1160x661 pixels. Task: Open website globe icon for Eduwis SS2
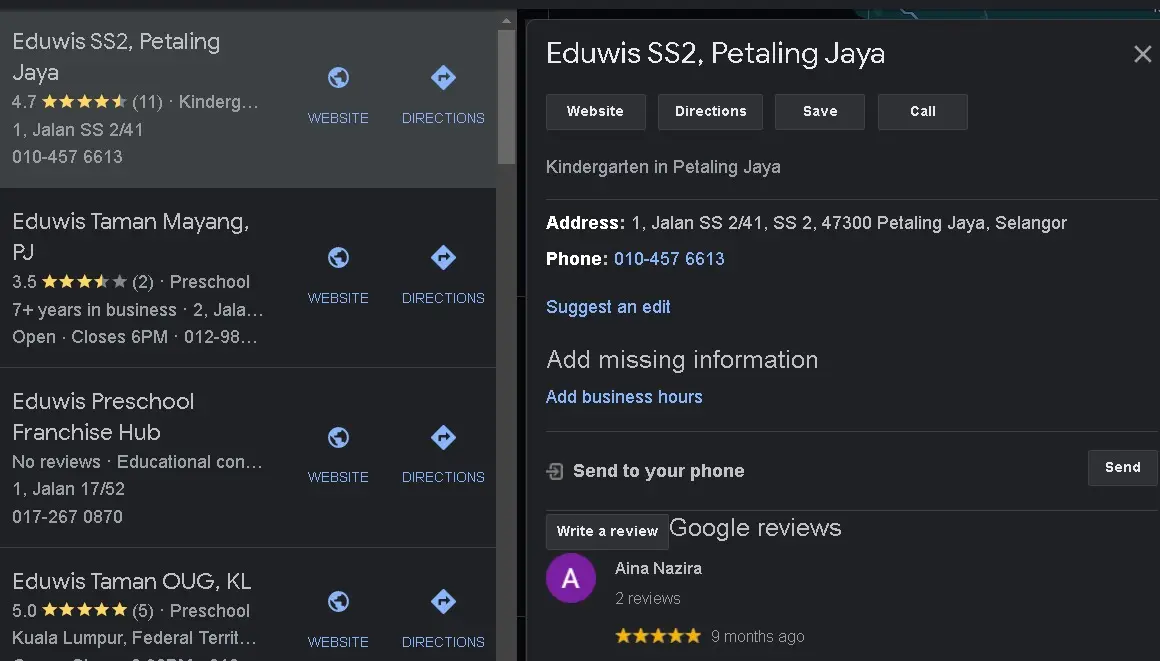[x=338, y=78]
